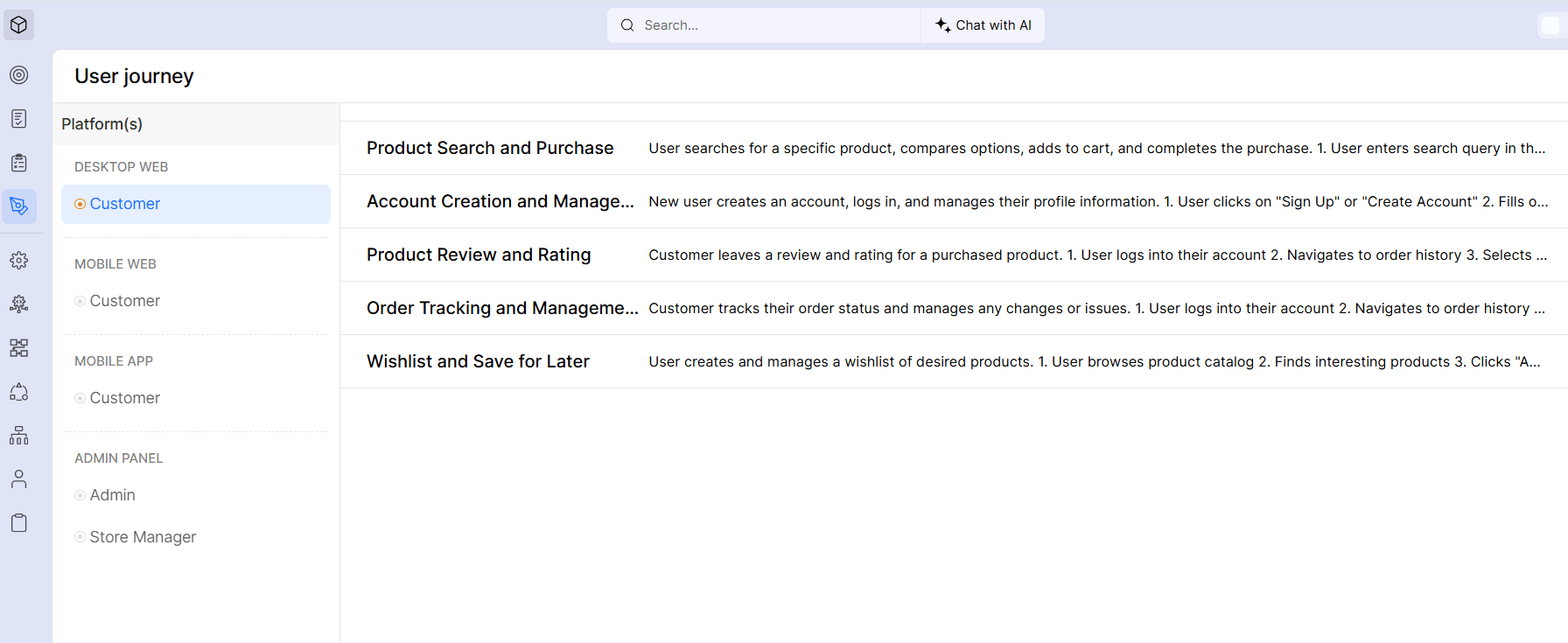This screenshot has width=1568, height=643.
Task: Open the document checklist icon in the sidebar
Action: point(18,119)
